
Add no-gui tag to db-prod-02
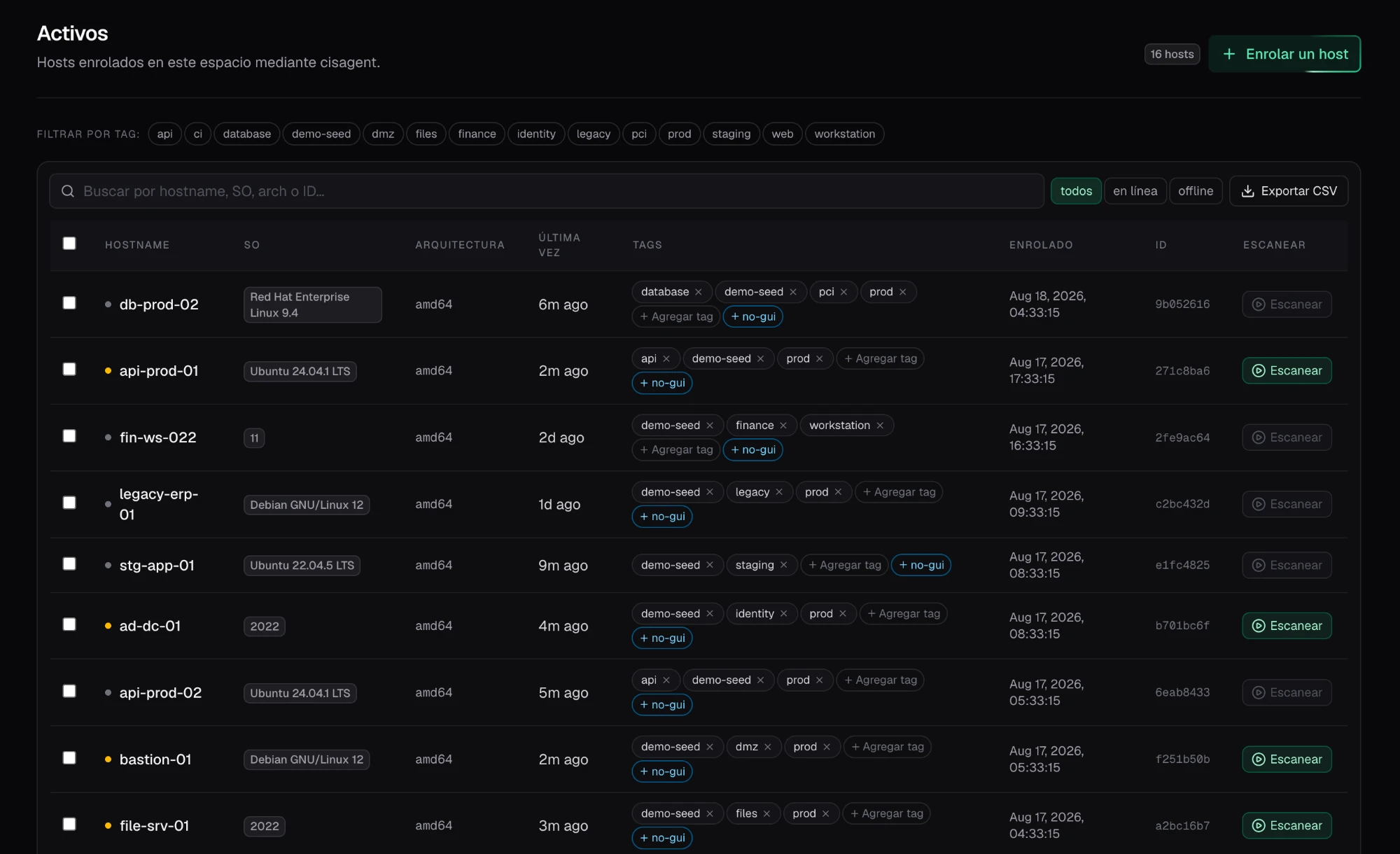(752, 316)
